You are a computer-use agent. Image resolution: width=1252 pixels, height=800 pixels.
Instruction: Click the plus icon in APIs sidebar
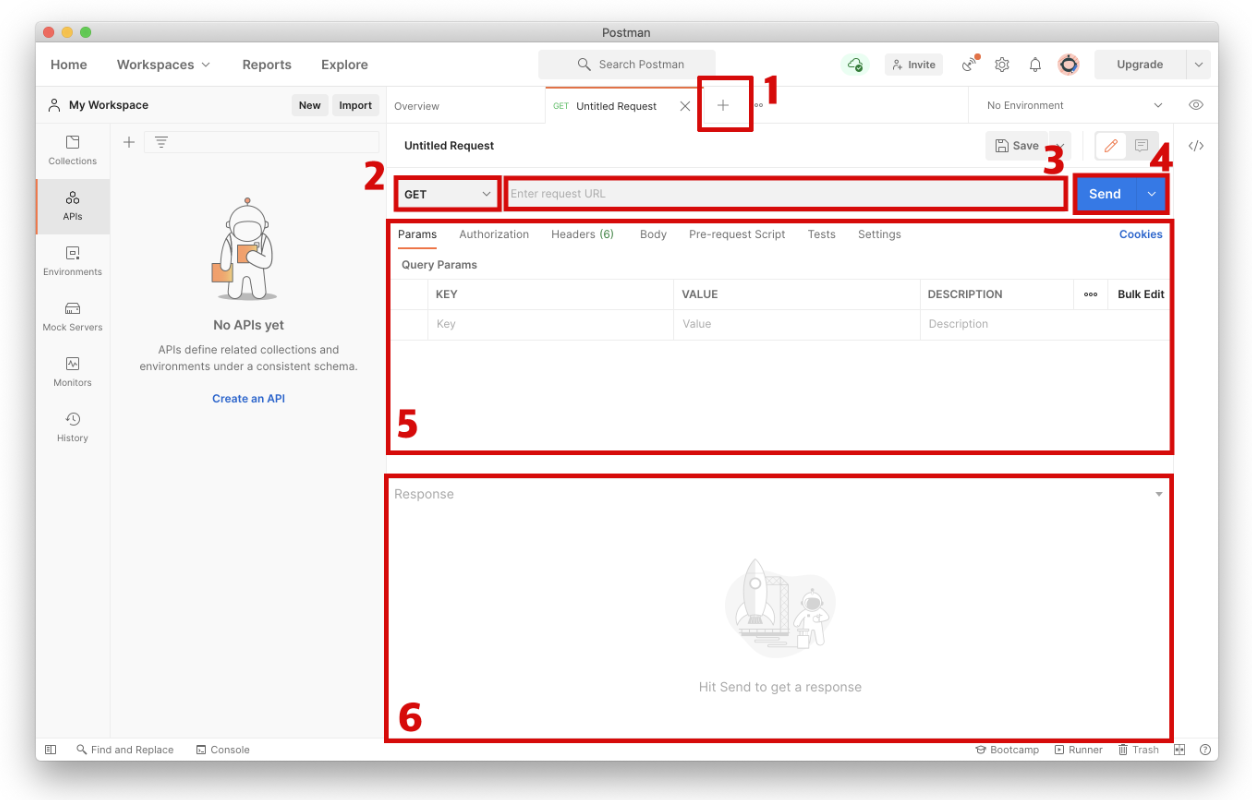pos(128,142)
